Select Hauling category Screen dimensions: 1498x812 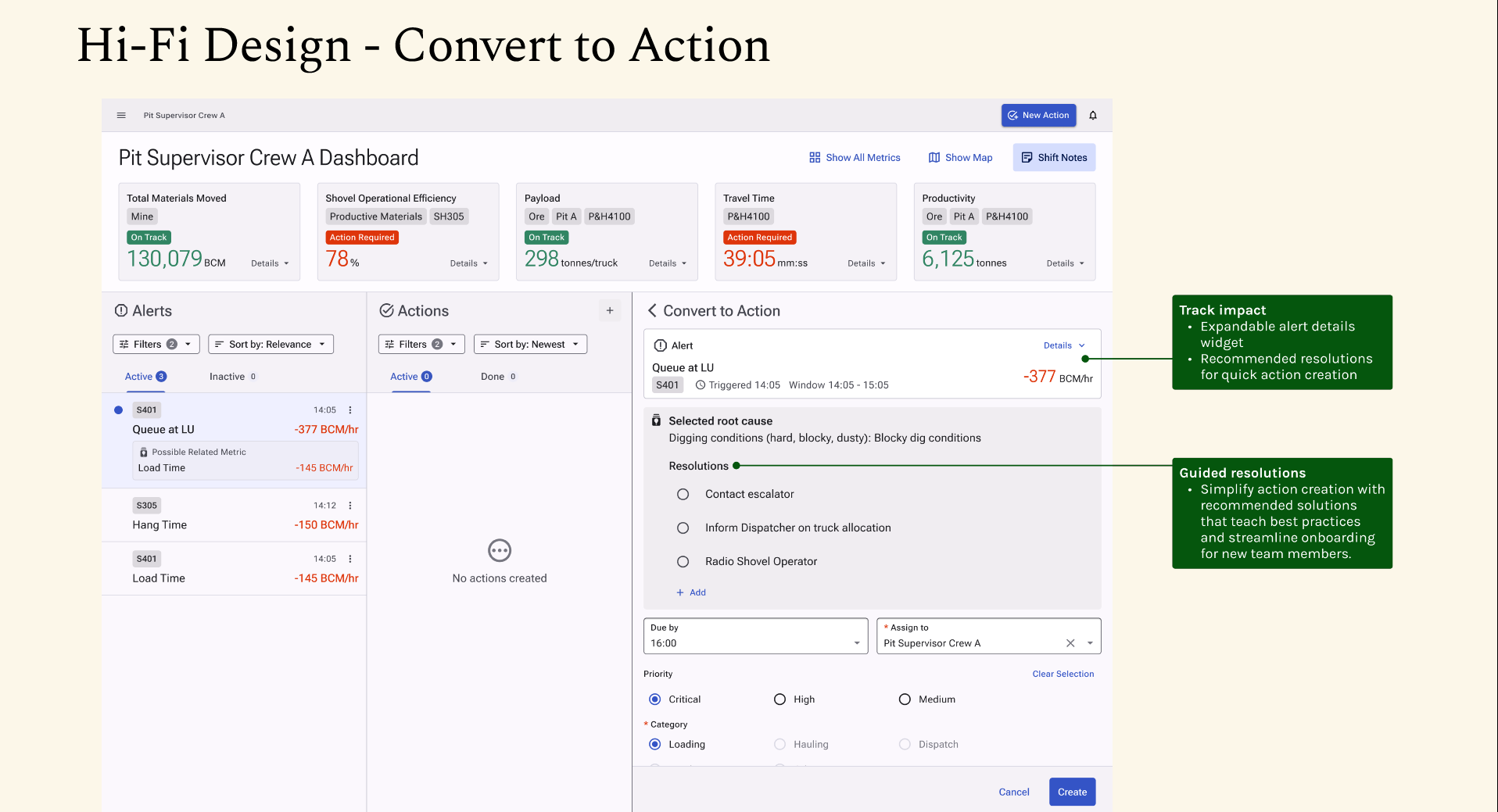(779, 744)
